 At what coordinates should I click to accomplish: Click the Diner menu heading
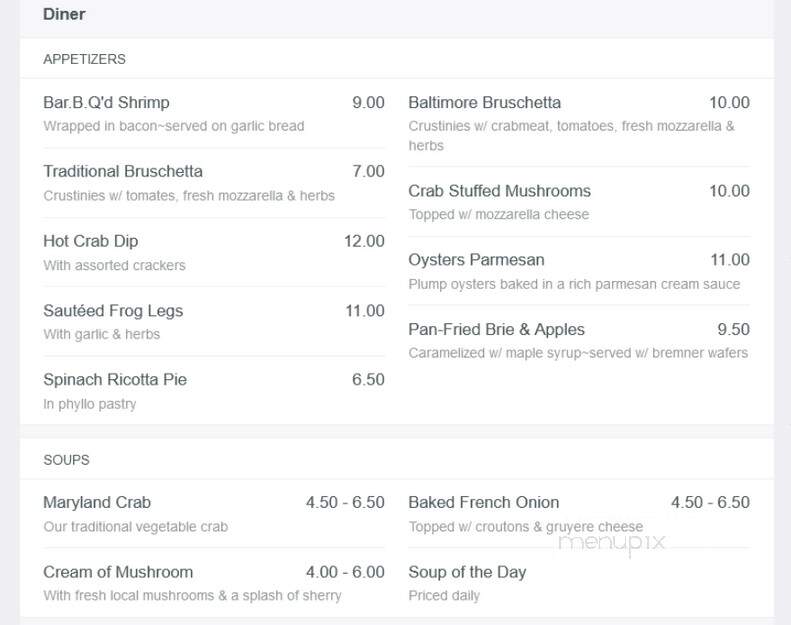64,14
